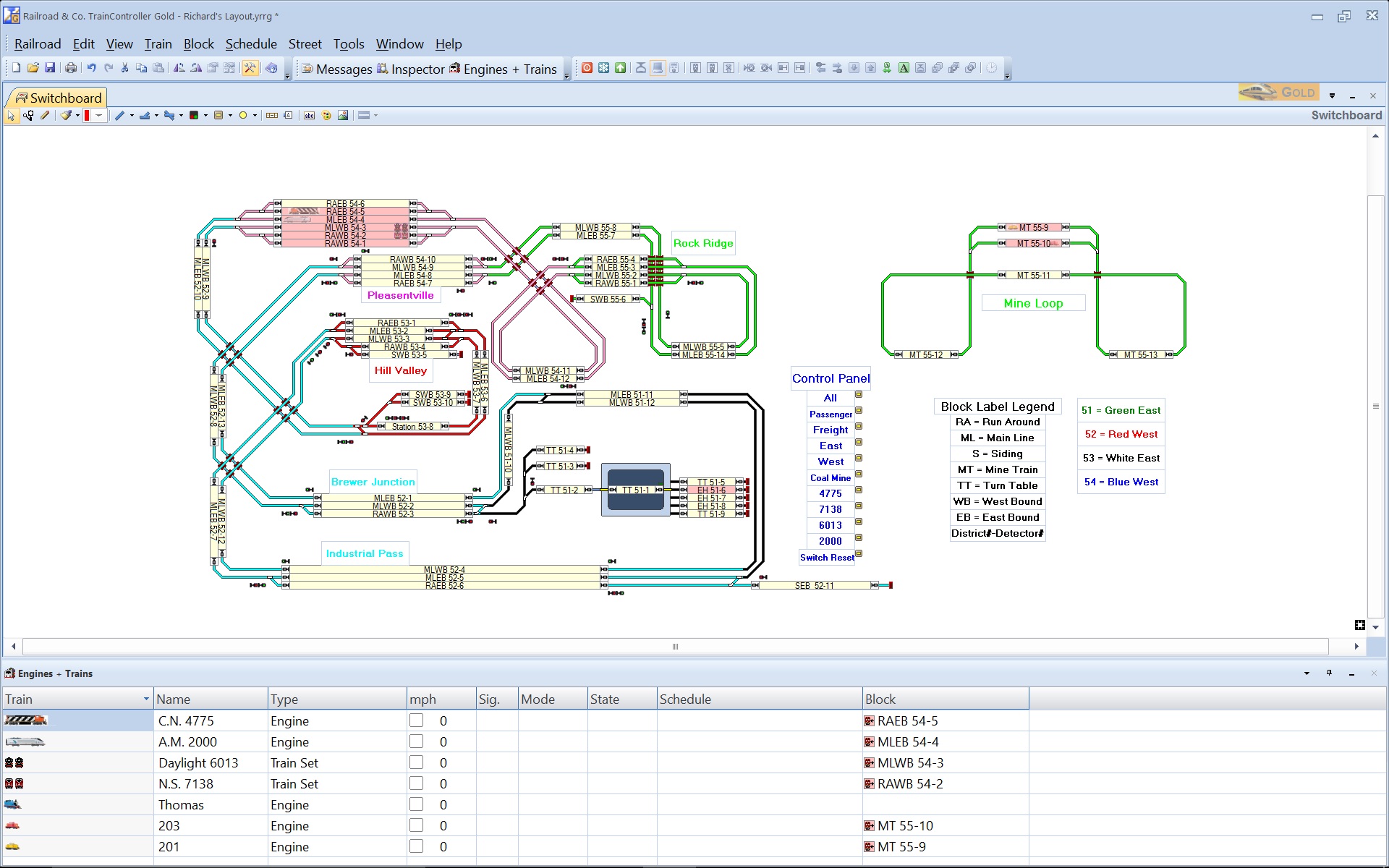Toggle the offline computer mode icon
This screenshot has height=868, width=1389.
tap(658, 68)
